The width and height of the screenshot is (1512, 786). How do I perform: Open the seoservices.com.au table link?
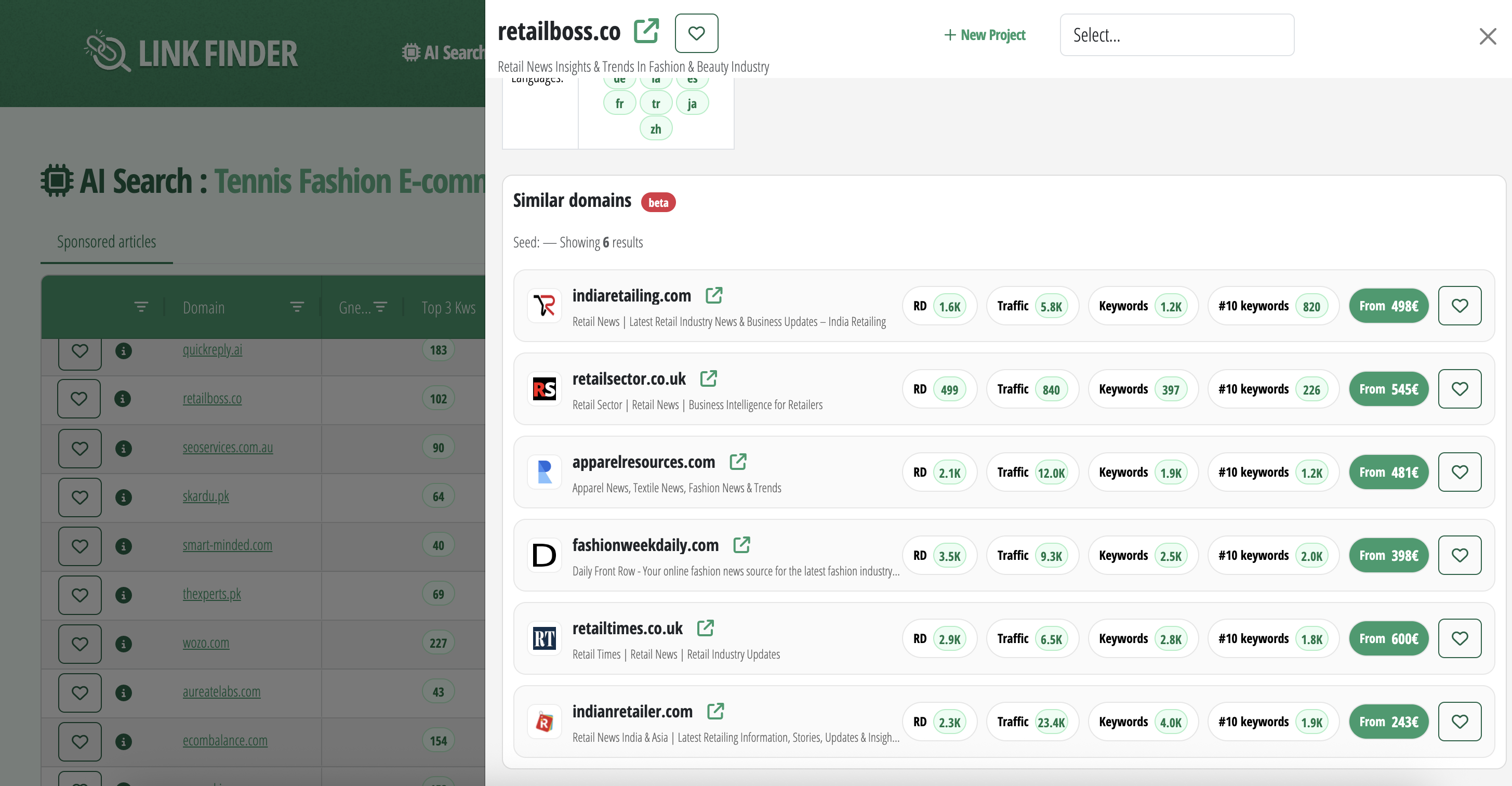click(227, 447)
